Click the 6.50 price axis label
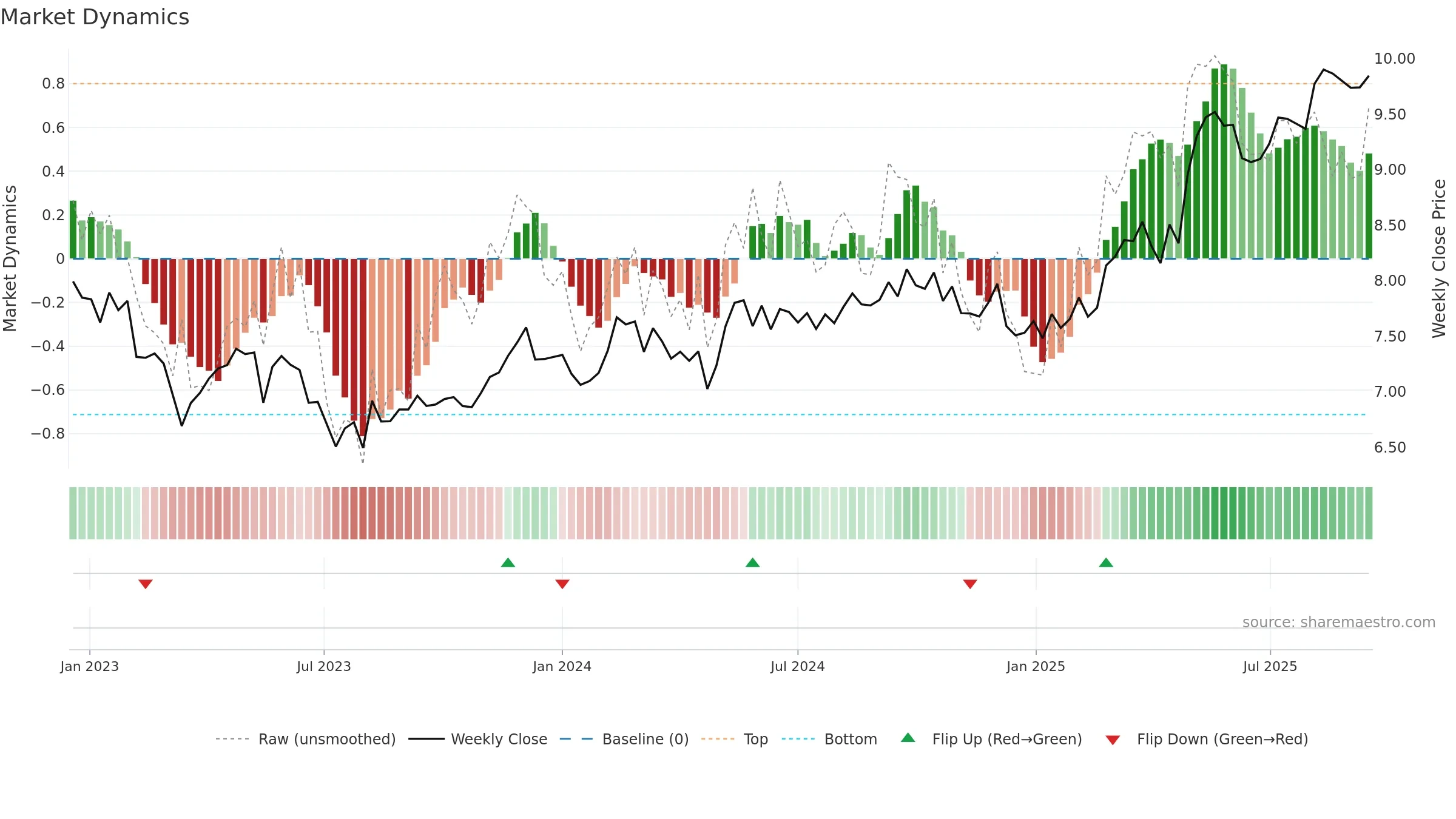Image resolution: width=1456 pixels, height=819 pixels. click(1390, 448)
